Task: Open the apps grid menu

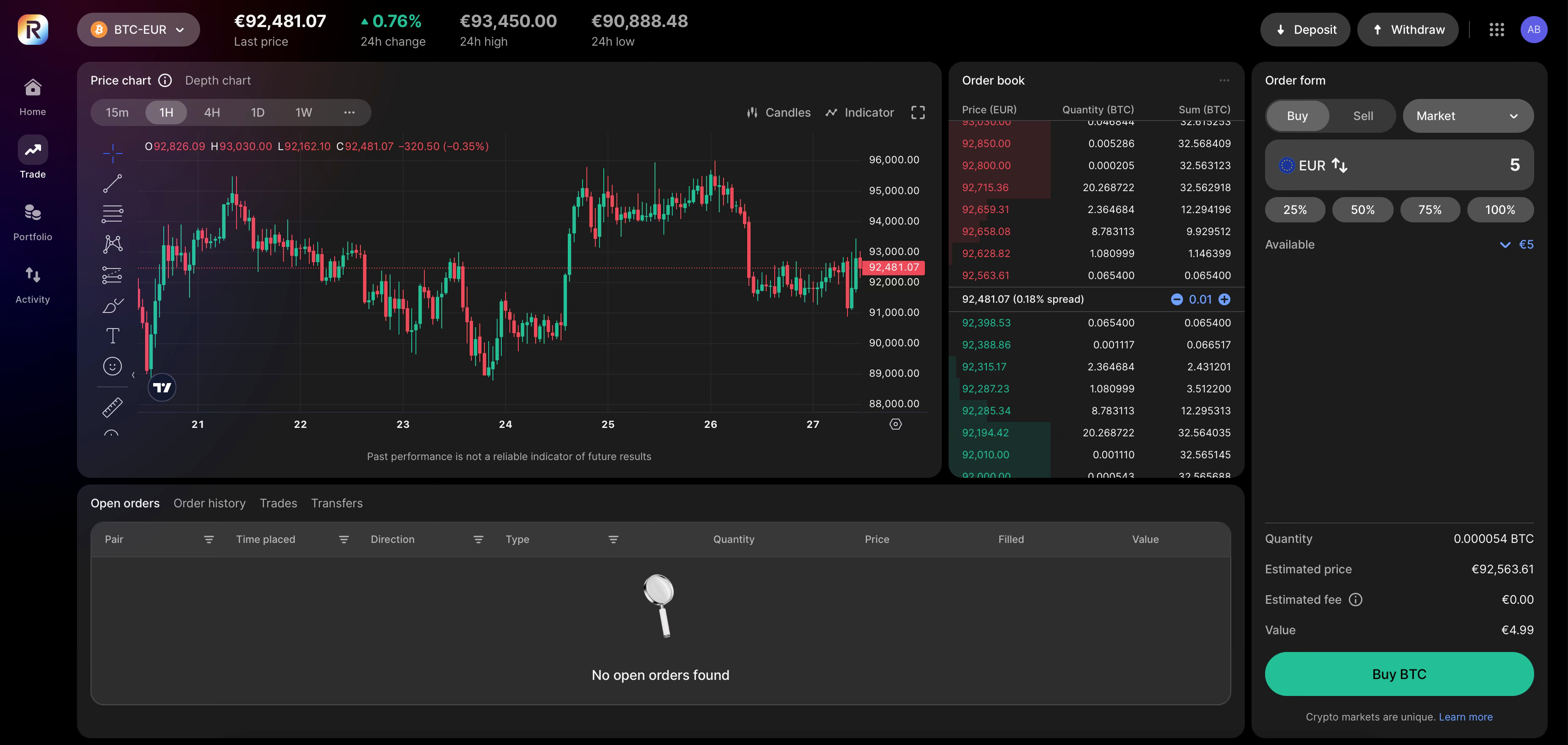Action: click(1496, 30)
